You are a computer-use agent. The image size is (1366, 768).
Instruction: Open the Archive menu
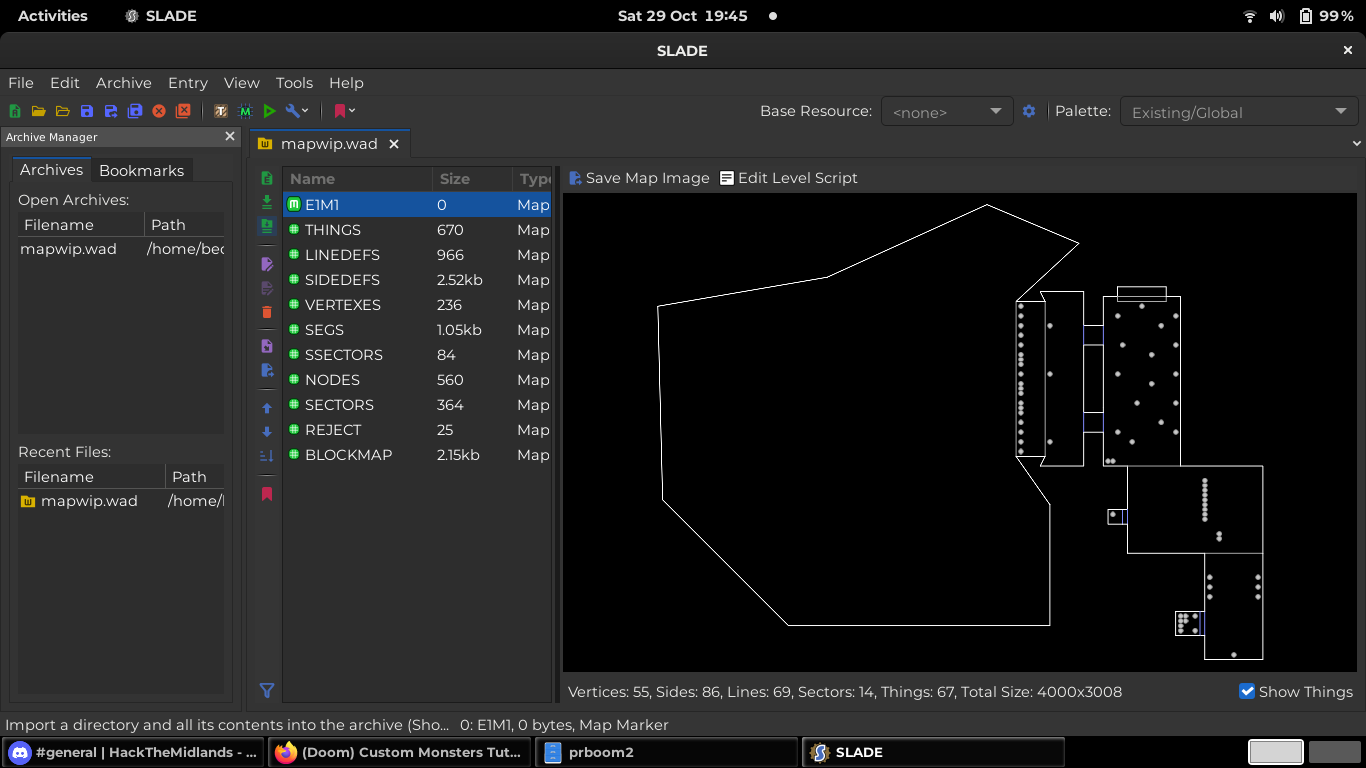click(x=123, y=83)
